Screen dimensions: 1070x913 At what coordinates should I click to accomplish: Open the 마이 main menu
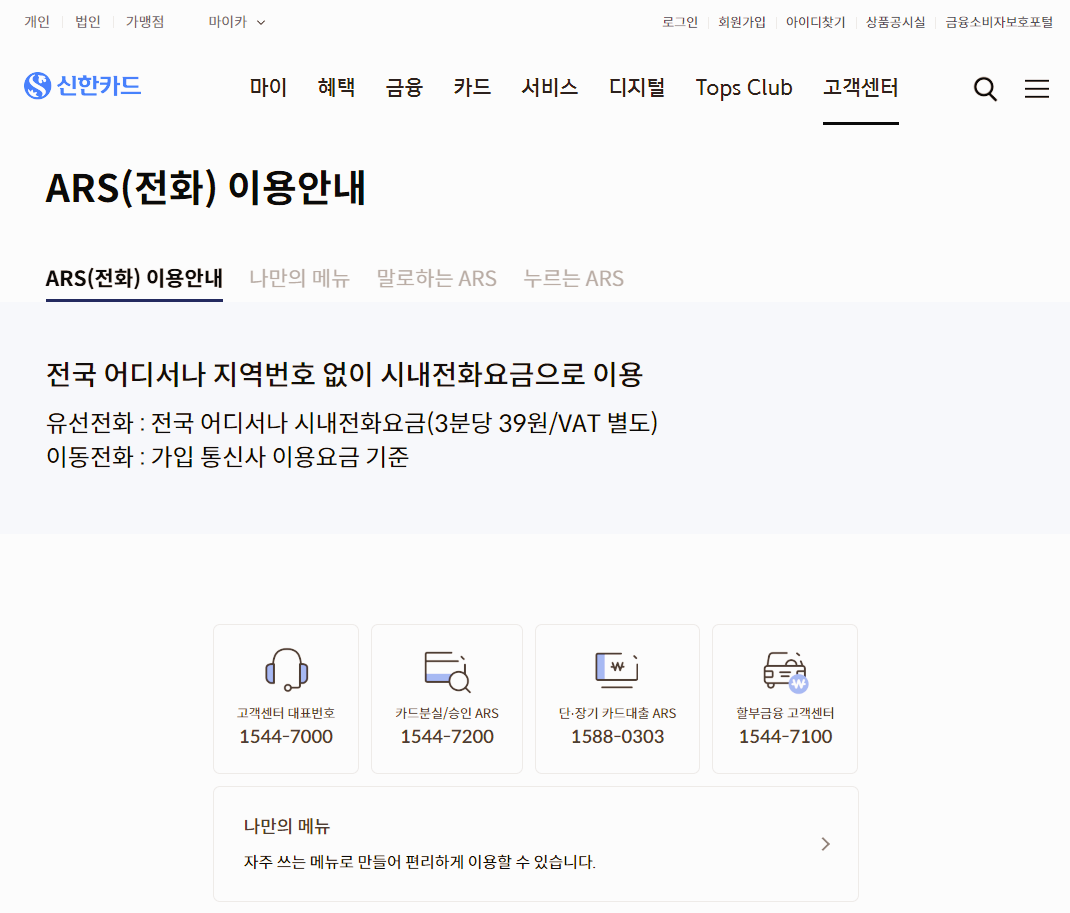tap(268, 87)
